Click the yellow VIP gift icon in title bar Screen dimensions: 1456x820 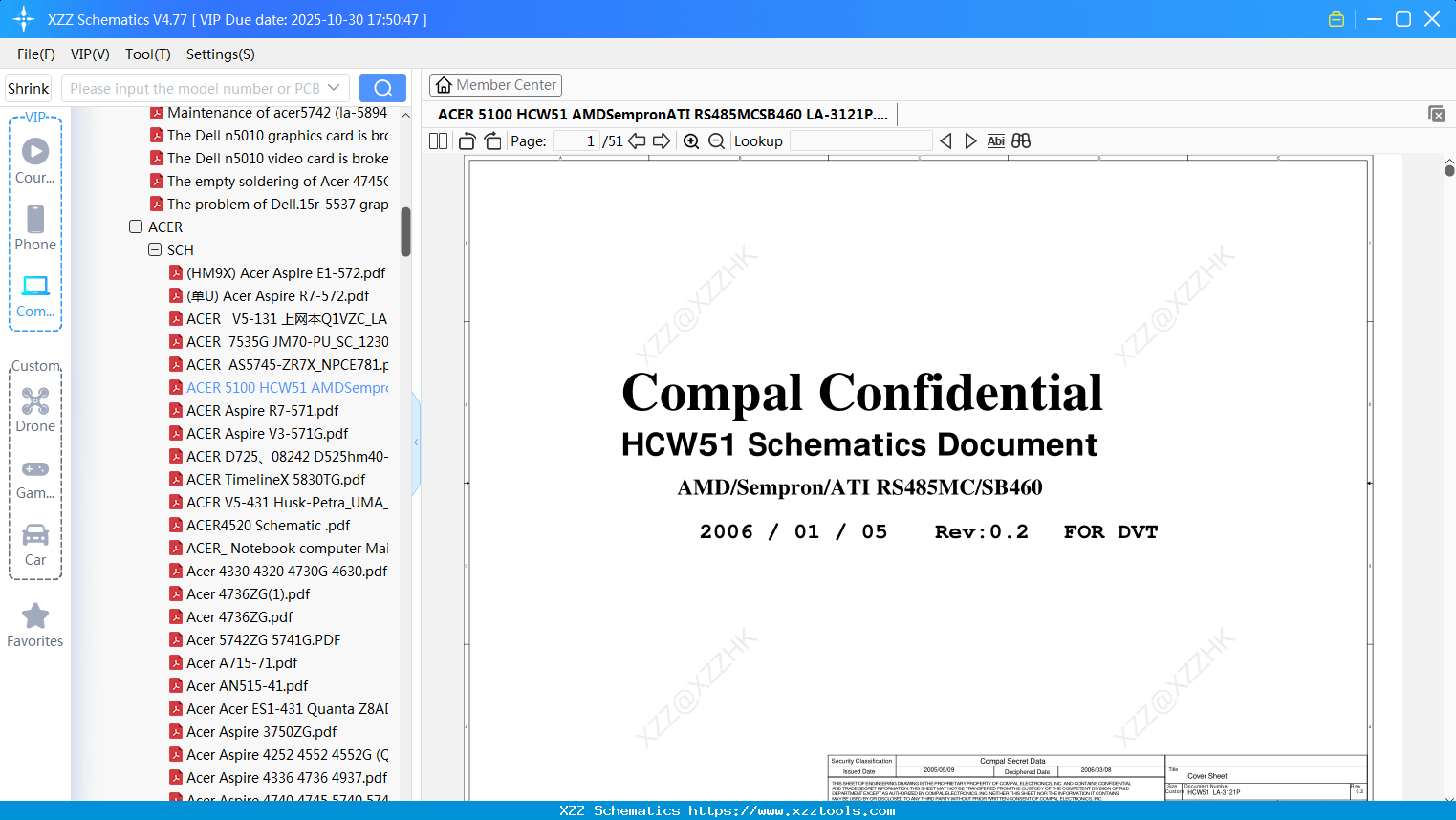click(x=1336, y=19)
